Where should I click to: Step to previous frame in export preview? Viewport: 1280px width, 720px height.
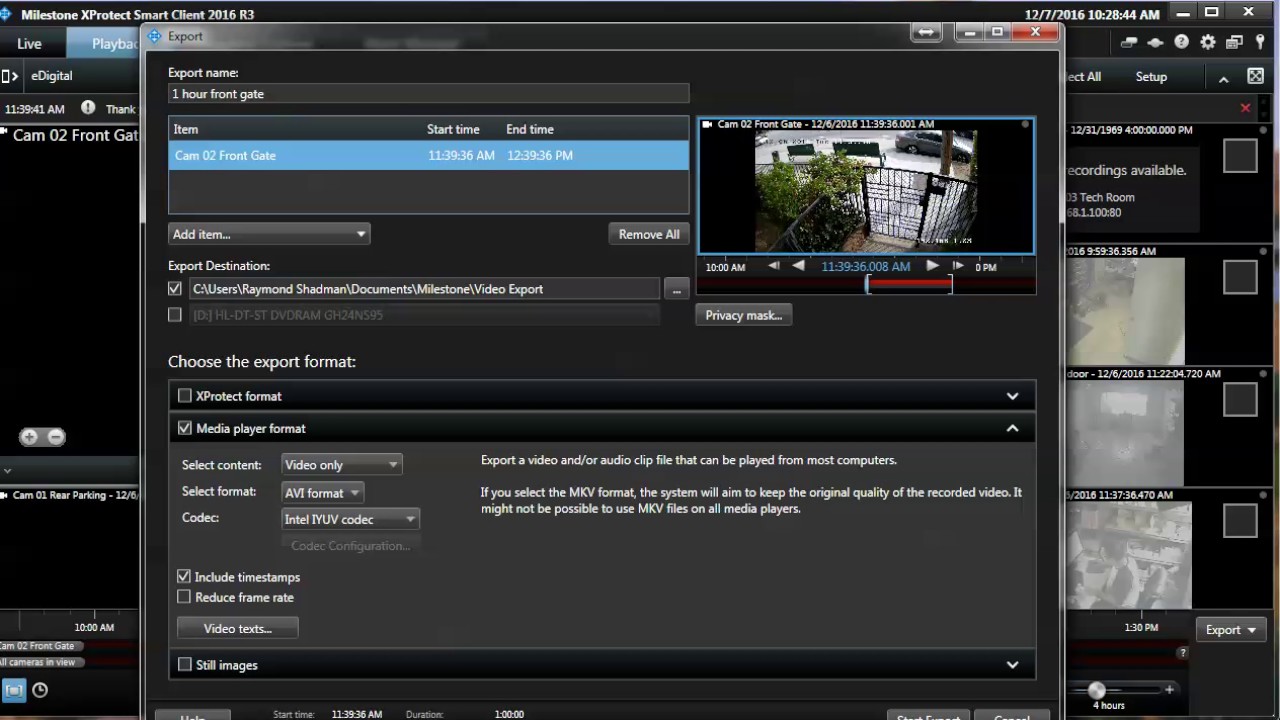(774, 266)
